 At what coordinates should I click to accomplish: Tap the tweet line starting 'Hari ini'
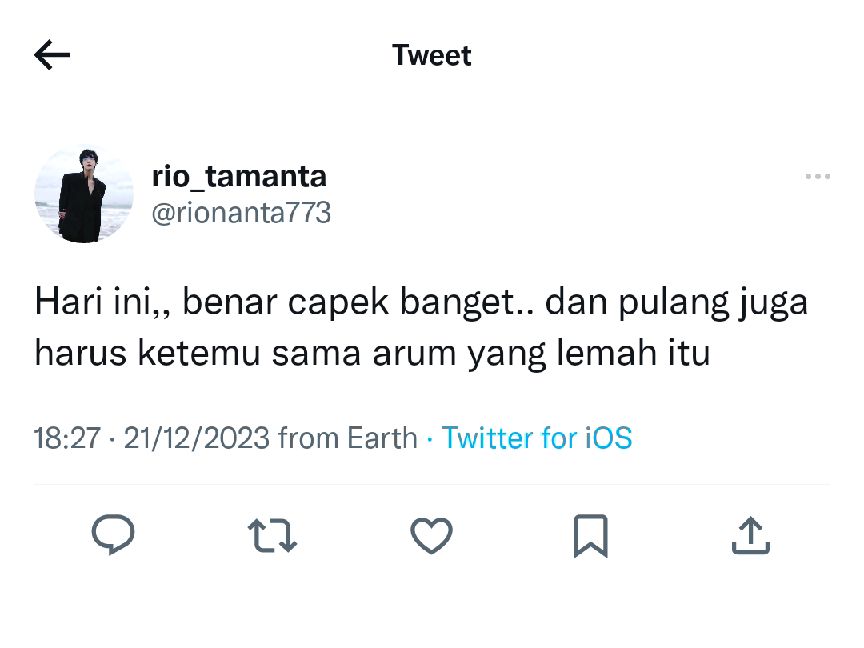421,303
